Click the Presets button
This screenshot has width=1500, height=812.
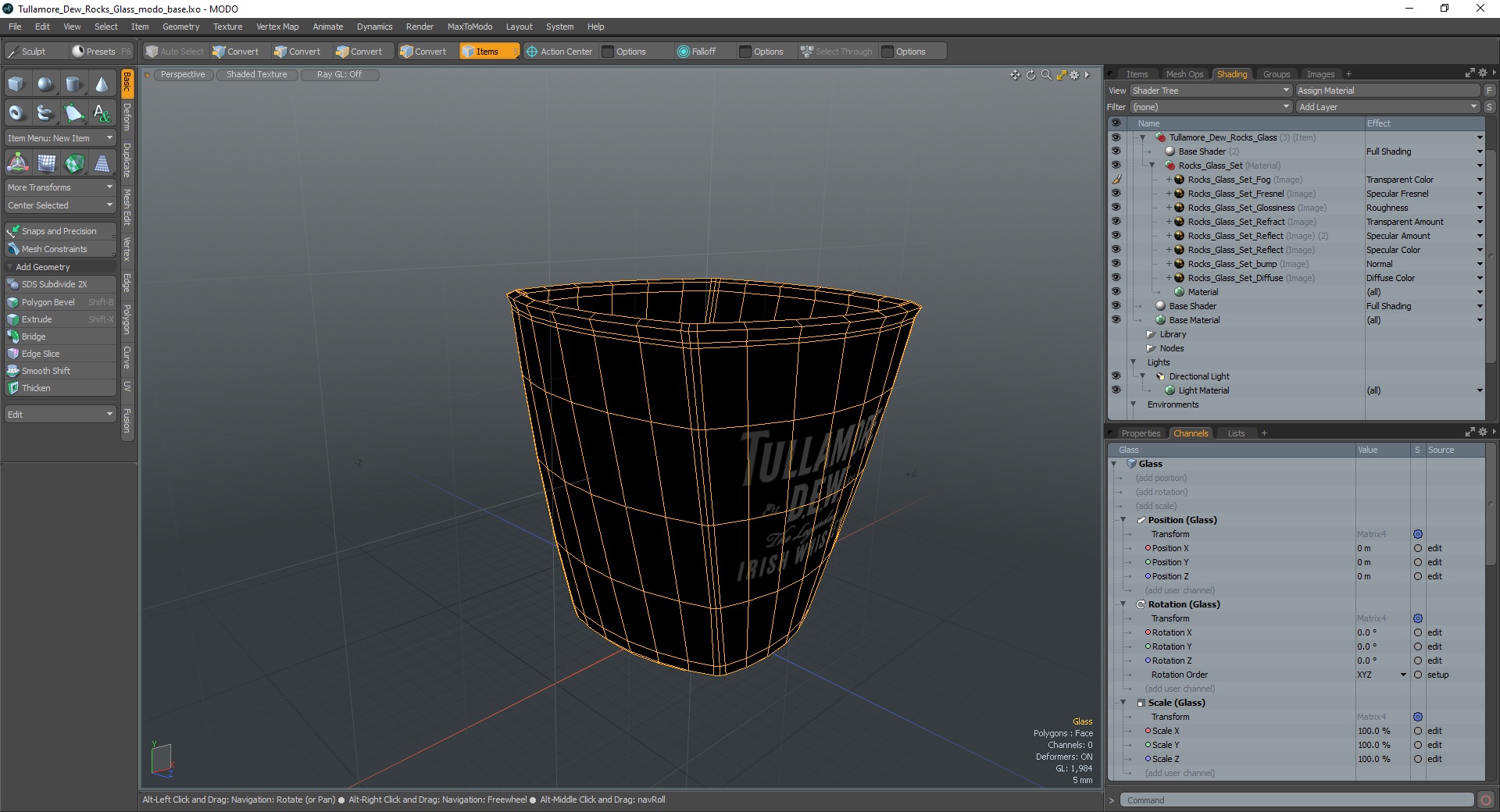tap(101, 52)
